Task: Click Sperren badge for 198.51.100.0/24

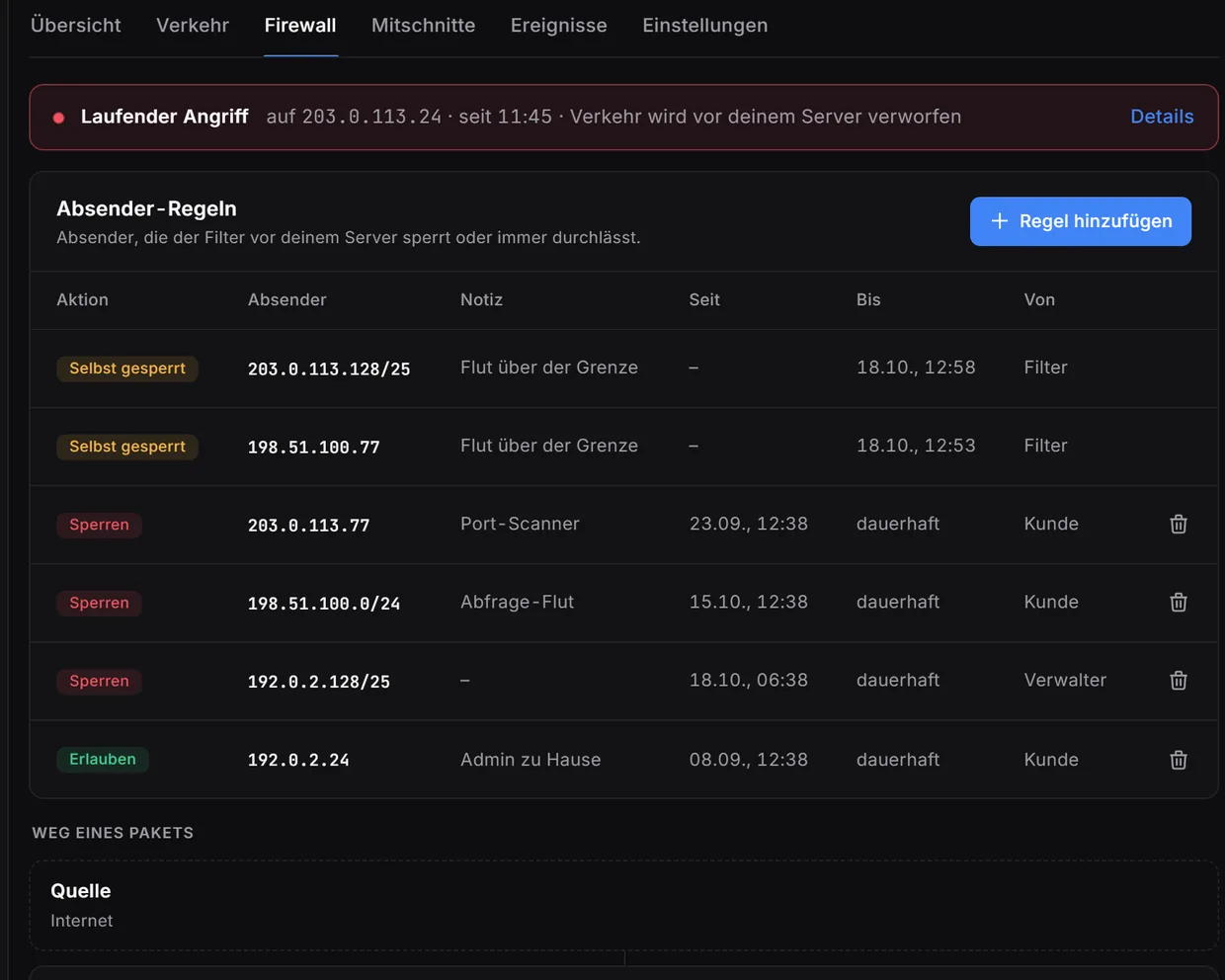Action: coord(99,603)
